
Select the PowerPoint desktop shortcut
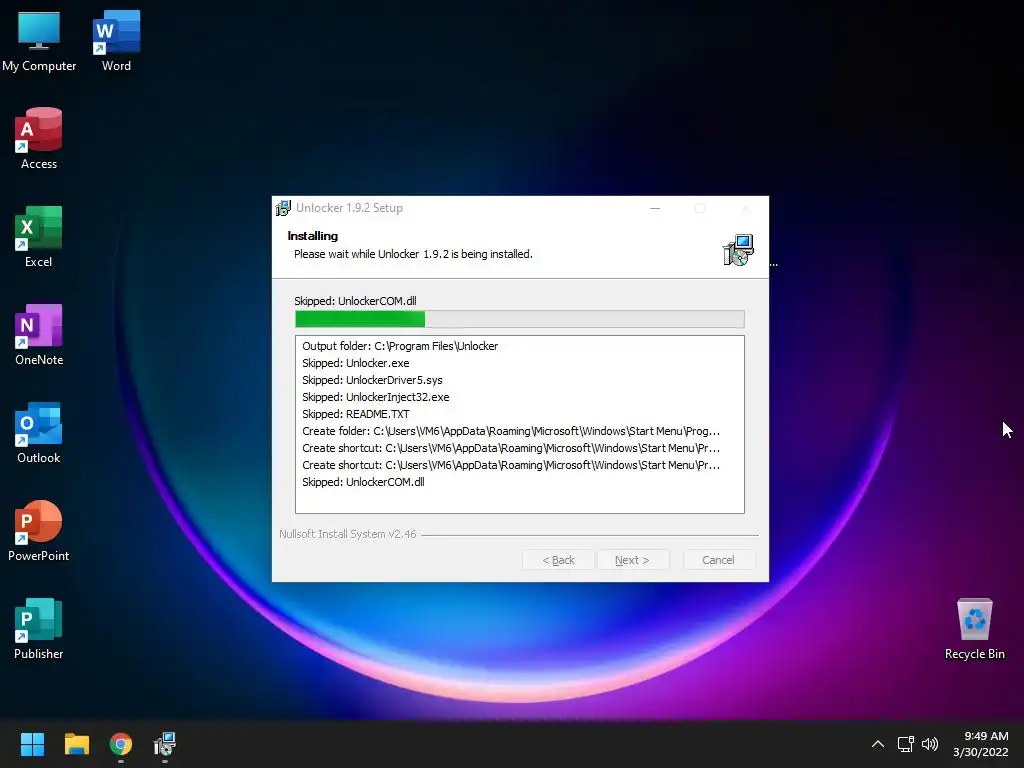click(x=39, y=530)
